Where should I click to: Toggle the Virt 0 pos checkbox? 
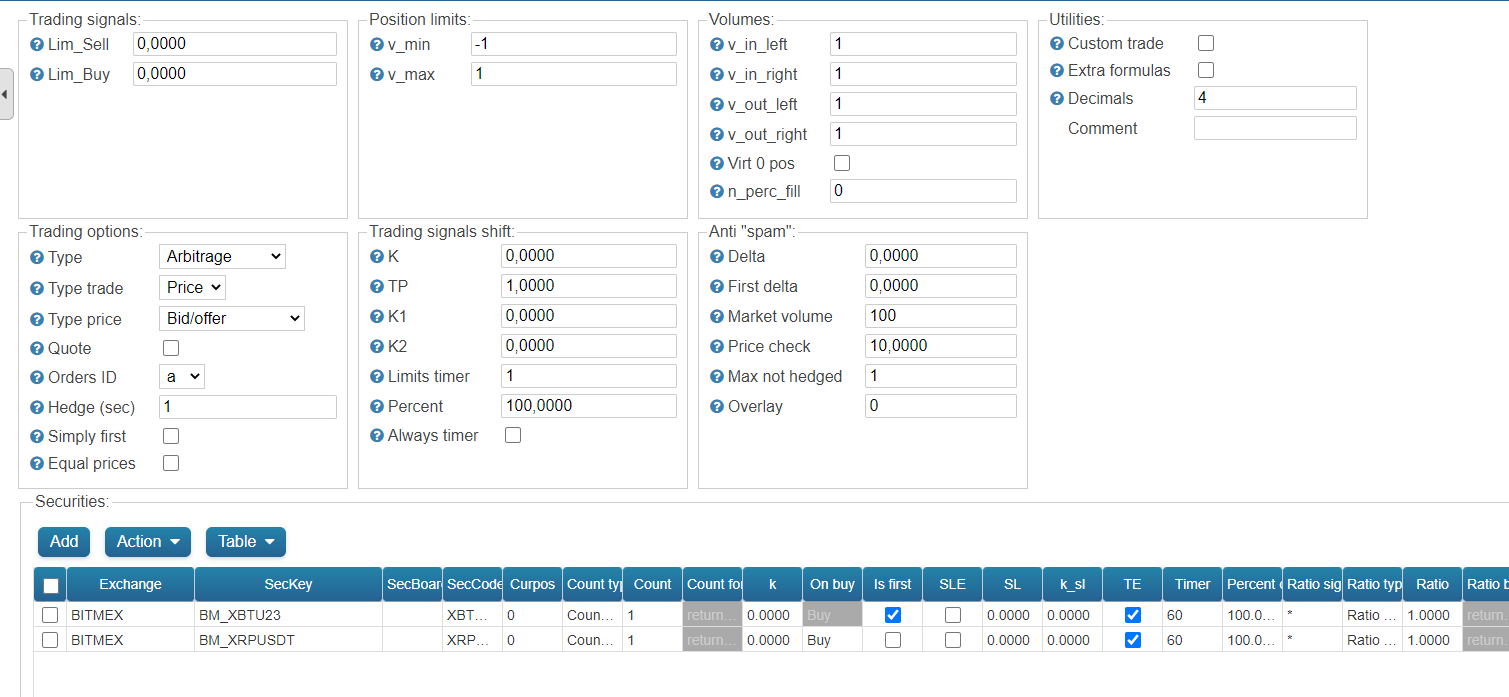tap(842, 163)
